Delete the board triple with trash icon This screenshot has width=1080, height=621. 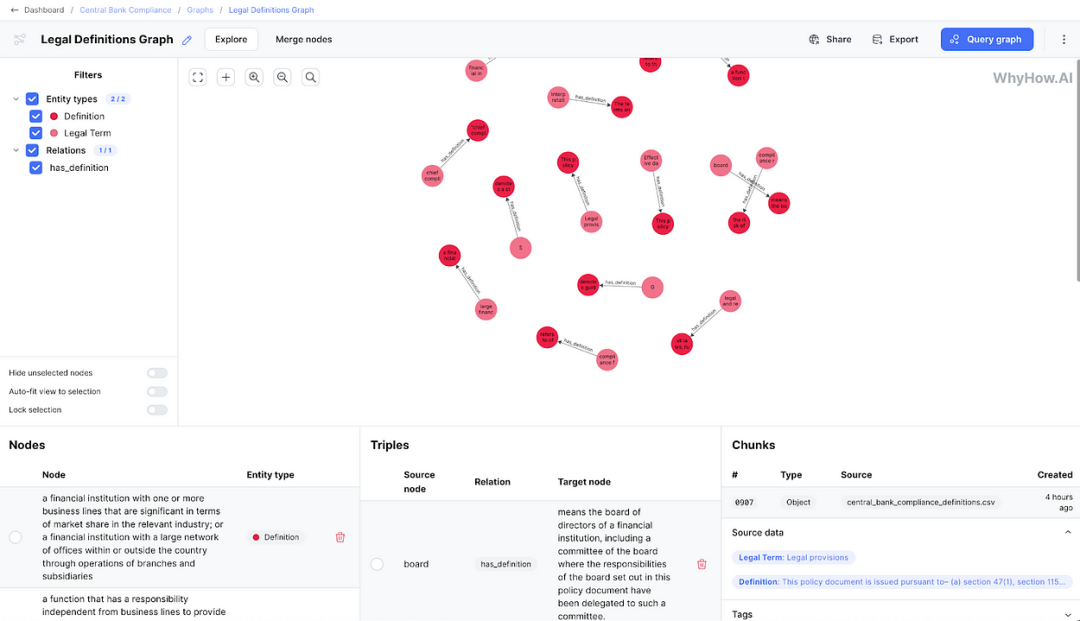tap(701, 564)
